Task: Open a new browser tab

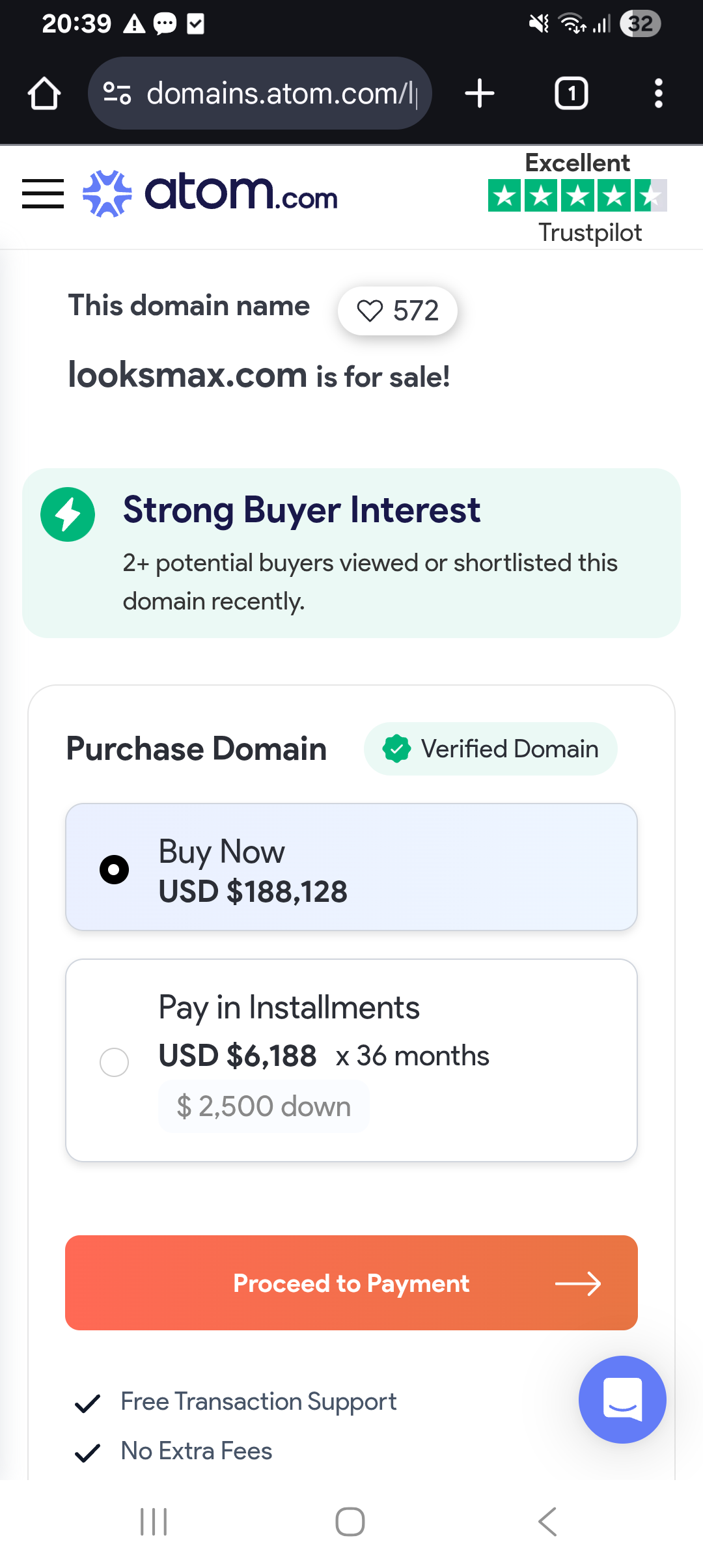Action: point(480,94)
